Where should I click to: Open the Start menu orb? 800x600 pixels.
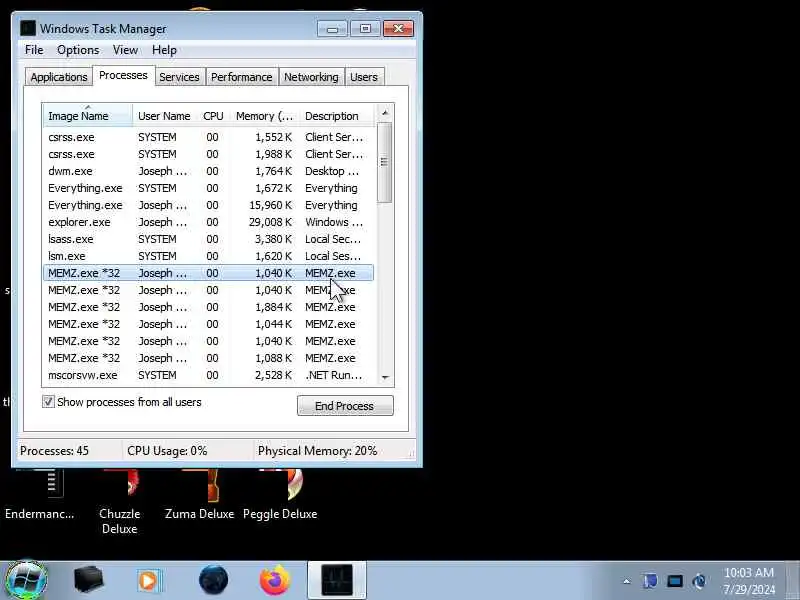point(26,580)
